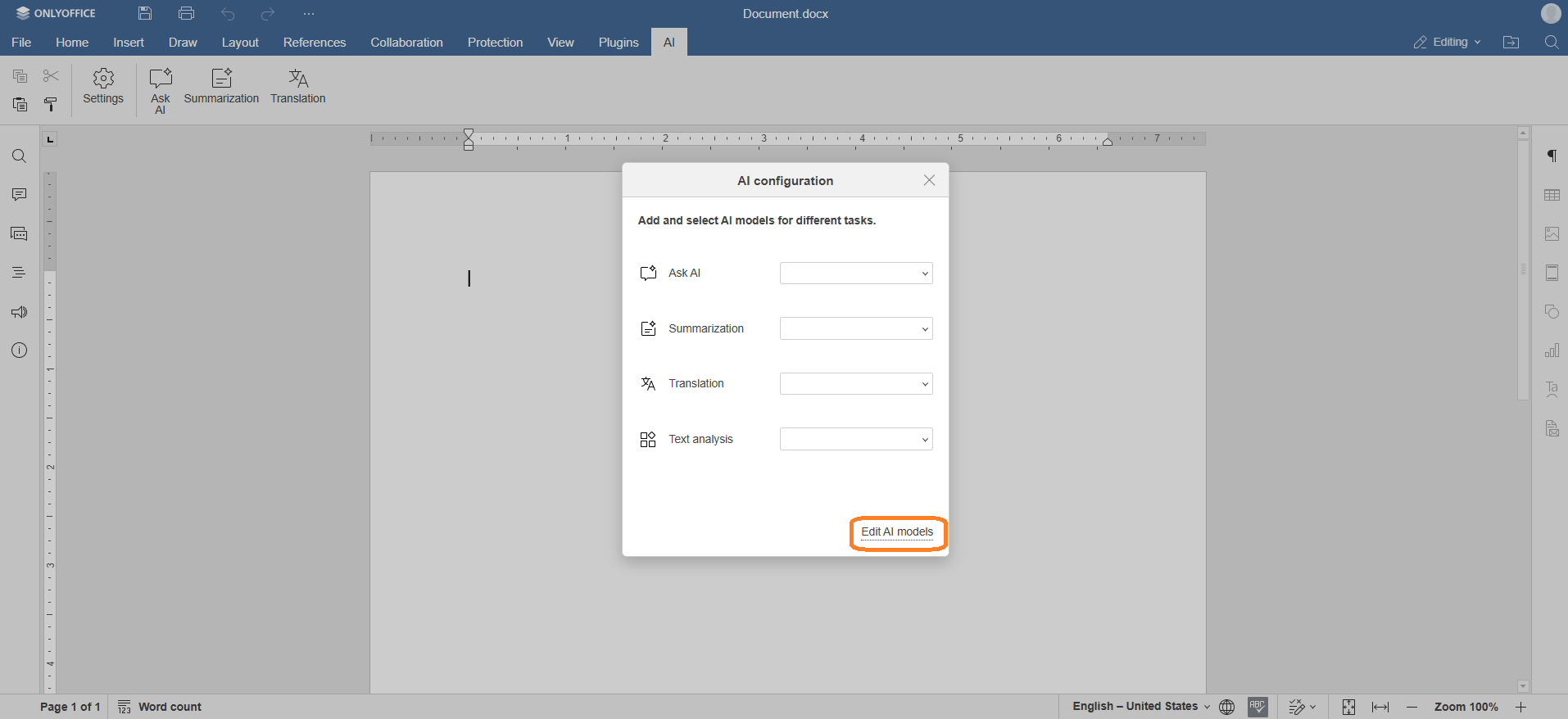Click the Edit AI models button
This screenshot has height=719, width=1568.
tap(897, 532)
